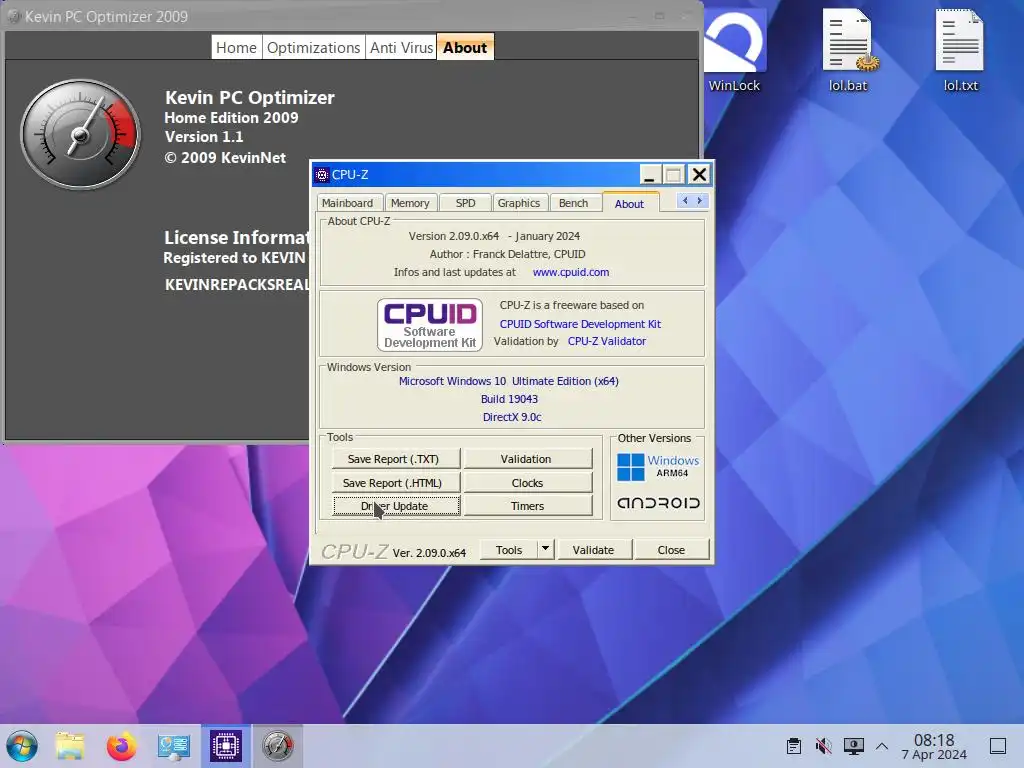Click Kevin PC Optimizer gauge logo
Viewport: 1024px width, 768px height.
coord(80,135)
